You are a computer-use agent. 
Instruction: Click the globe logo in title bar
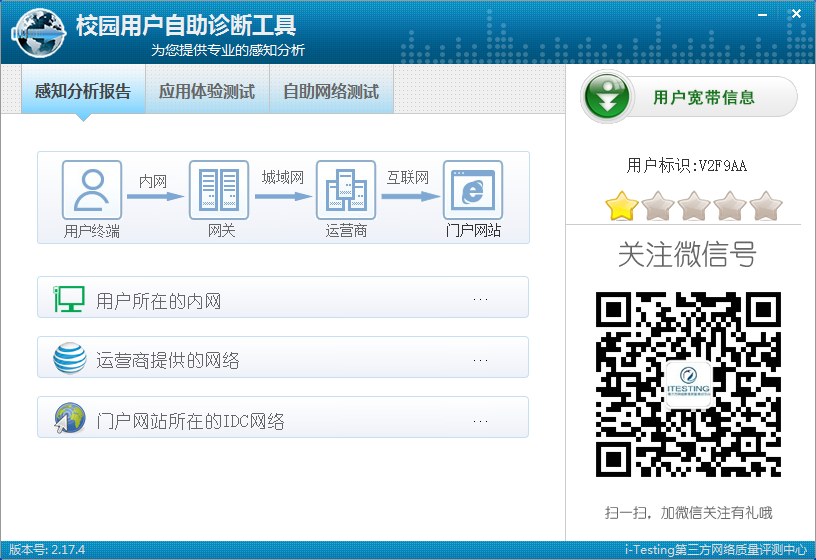39,33
